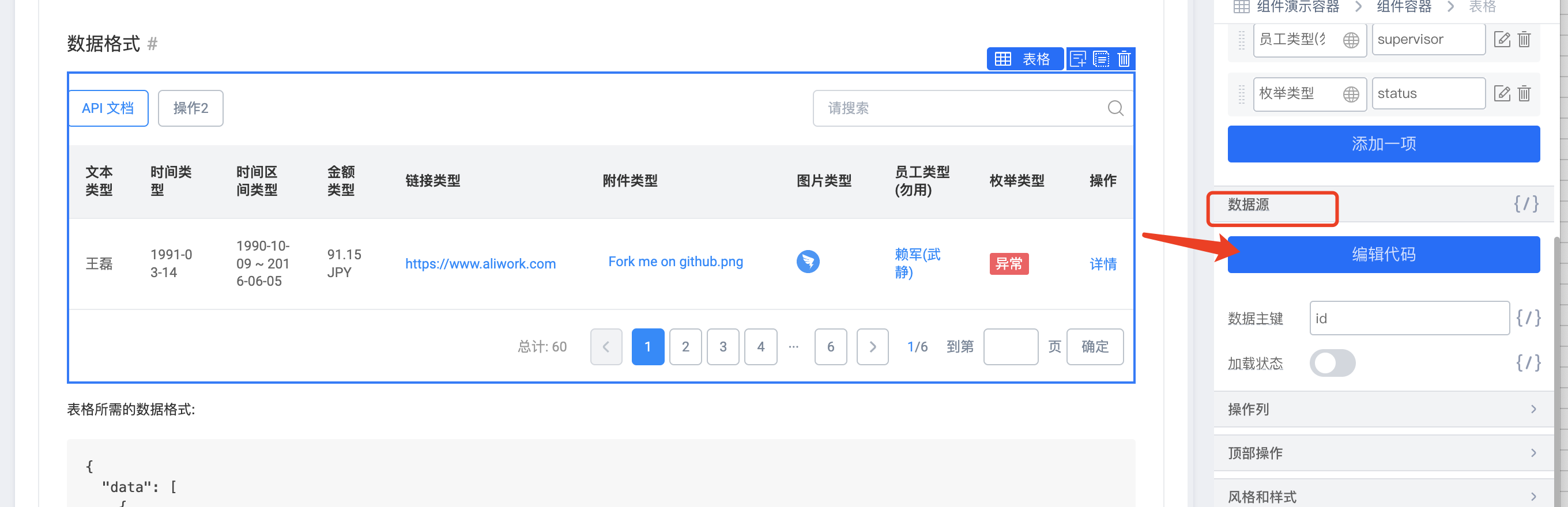Toggle the 加载状态 switch
The width and height of the screenshot is (1568, 507).
coord(1332,364)
